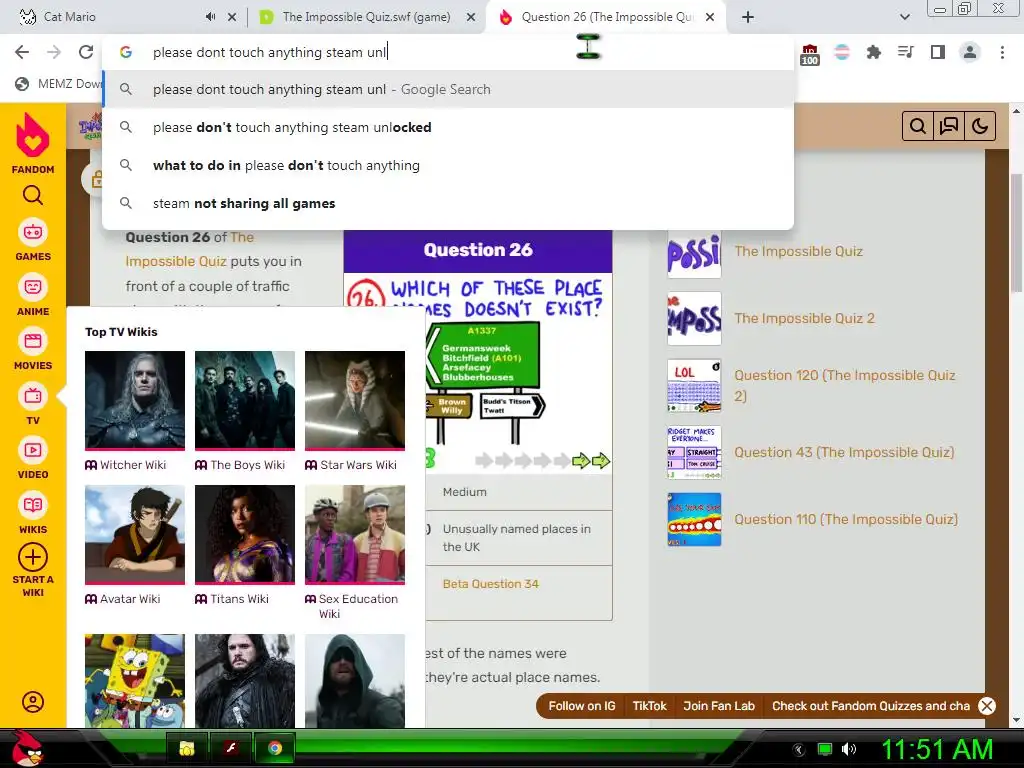Click the TikTok button
This screenshot has width=1024, height=768.
pyautogui.click(x=649, y=706)
